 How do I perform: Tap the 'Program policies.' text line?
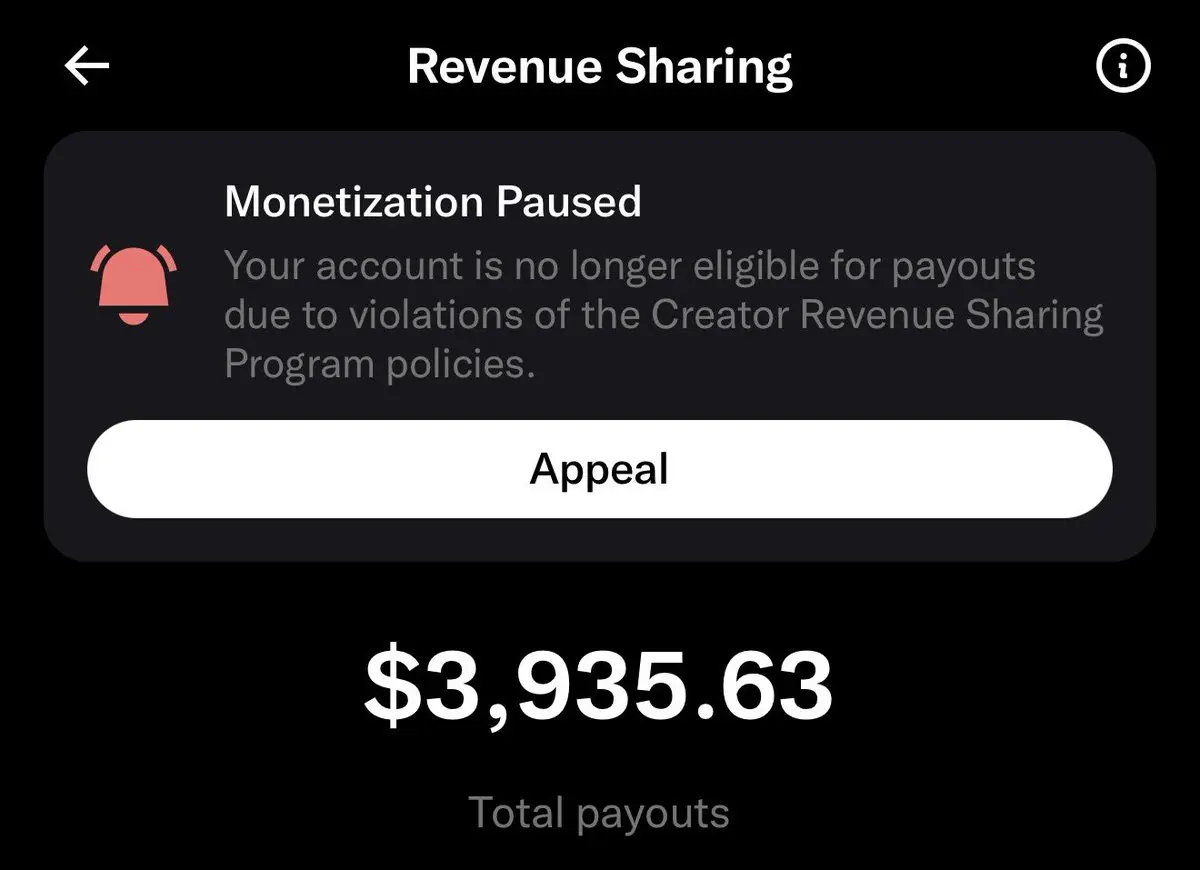click(x=380, y=364)
